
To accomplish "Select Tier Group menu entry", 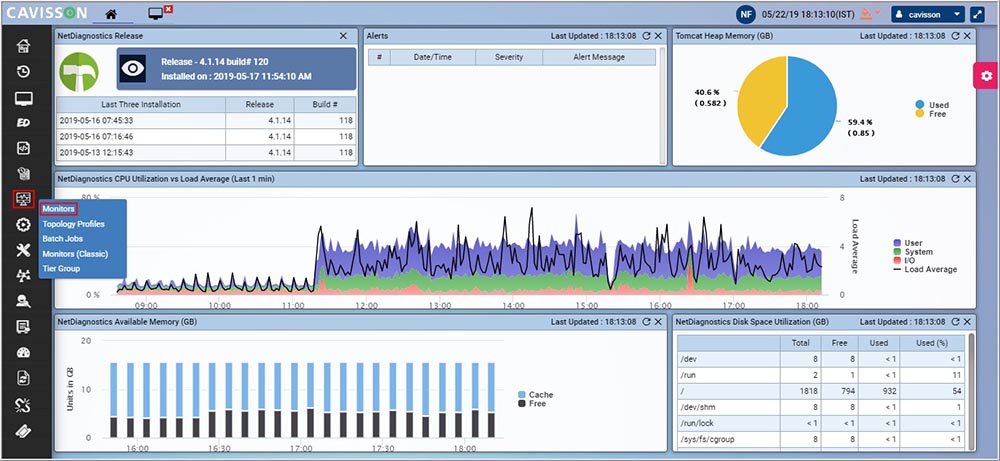I will [61, 268].
